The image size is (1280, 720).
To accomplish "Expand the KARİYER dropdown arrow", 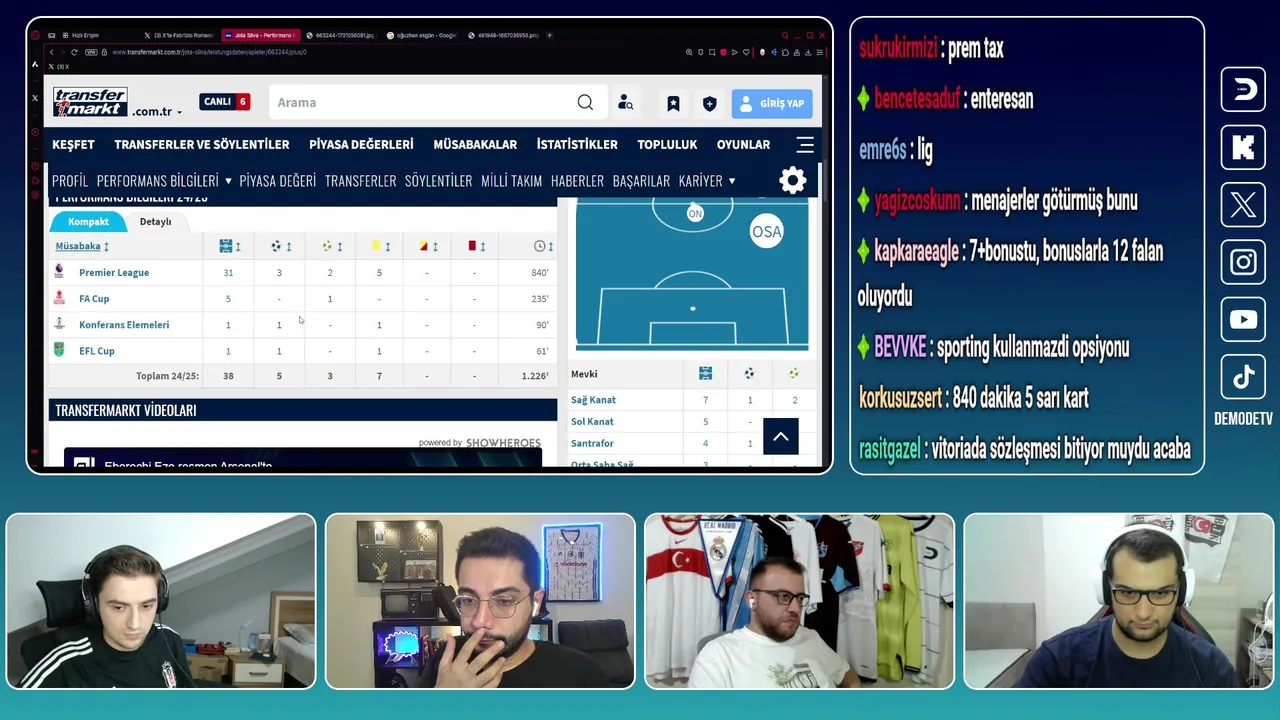I will [732, 181].
